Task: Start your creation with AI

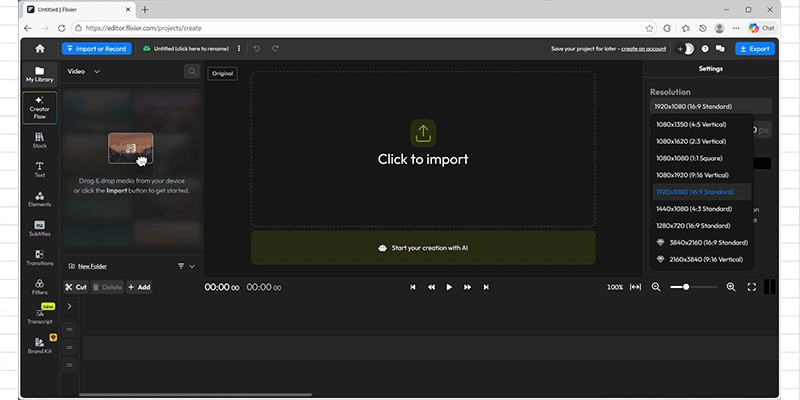Action: [423, 247]
